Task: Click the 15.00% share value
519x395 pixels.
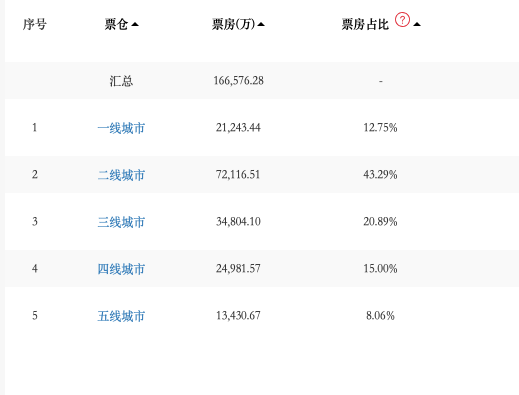Action: (380, 269)
